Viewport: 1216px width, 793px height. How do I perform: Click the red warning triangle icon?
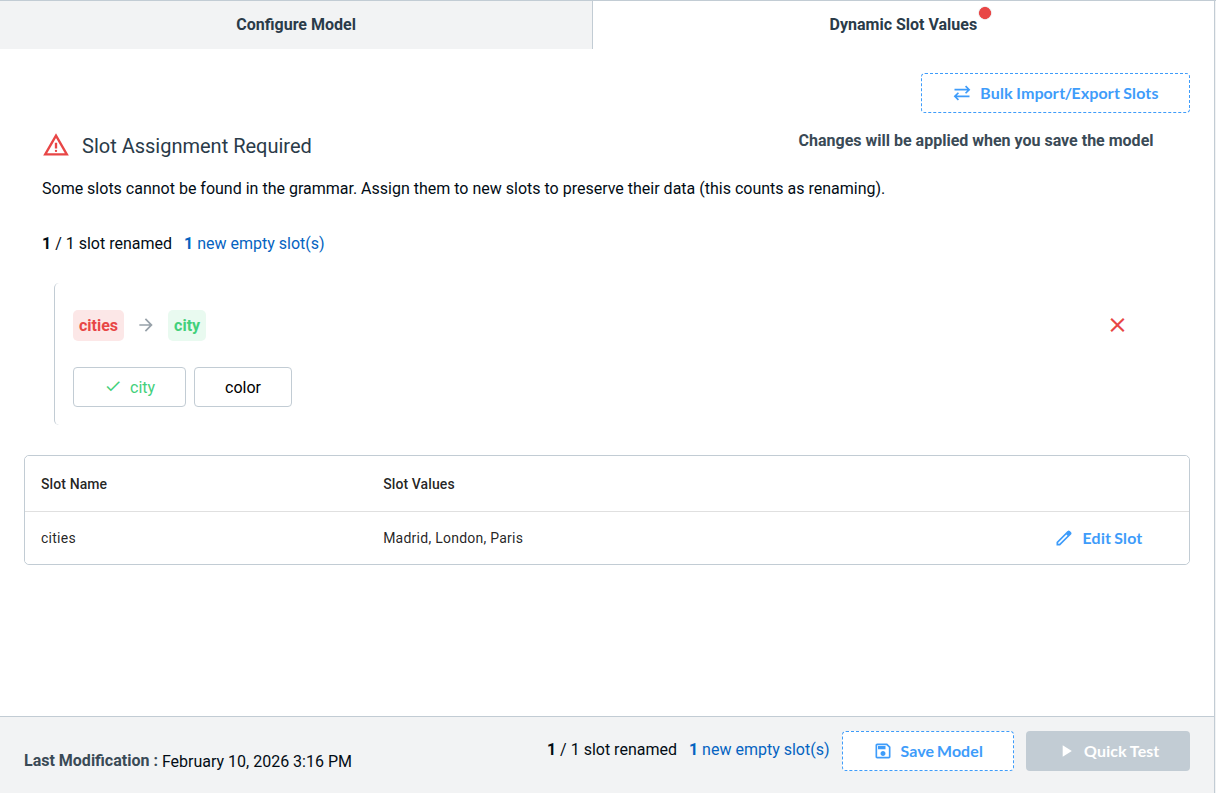pos(56,146)
